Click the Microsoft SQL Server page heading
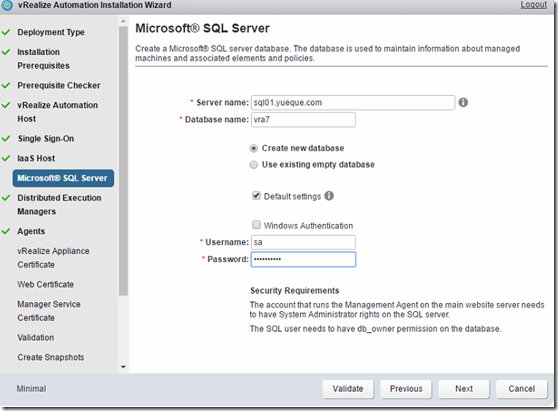Image resolution: width=558 pixels, height=411 pixels. click(x=202, y=28)
